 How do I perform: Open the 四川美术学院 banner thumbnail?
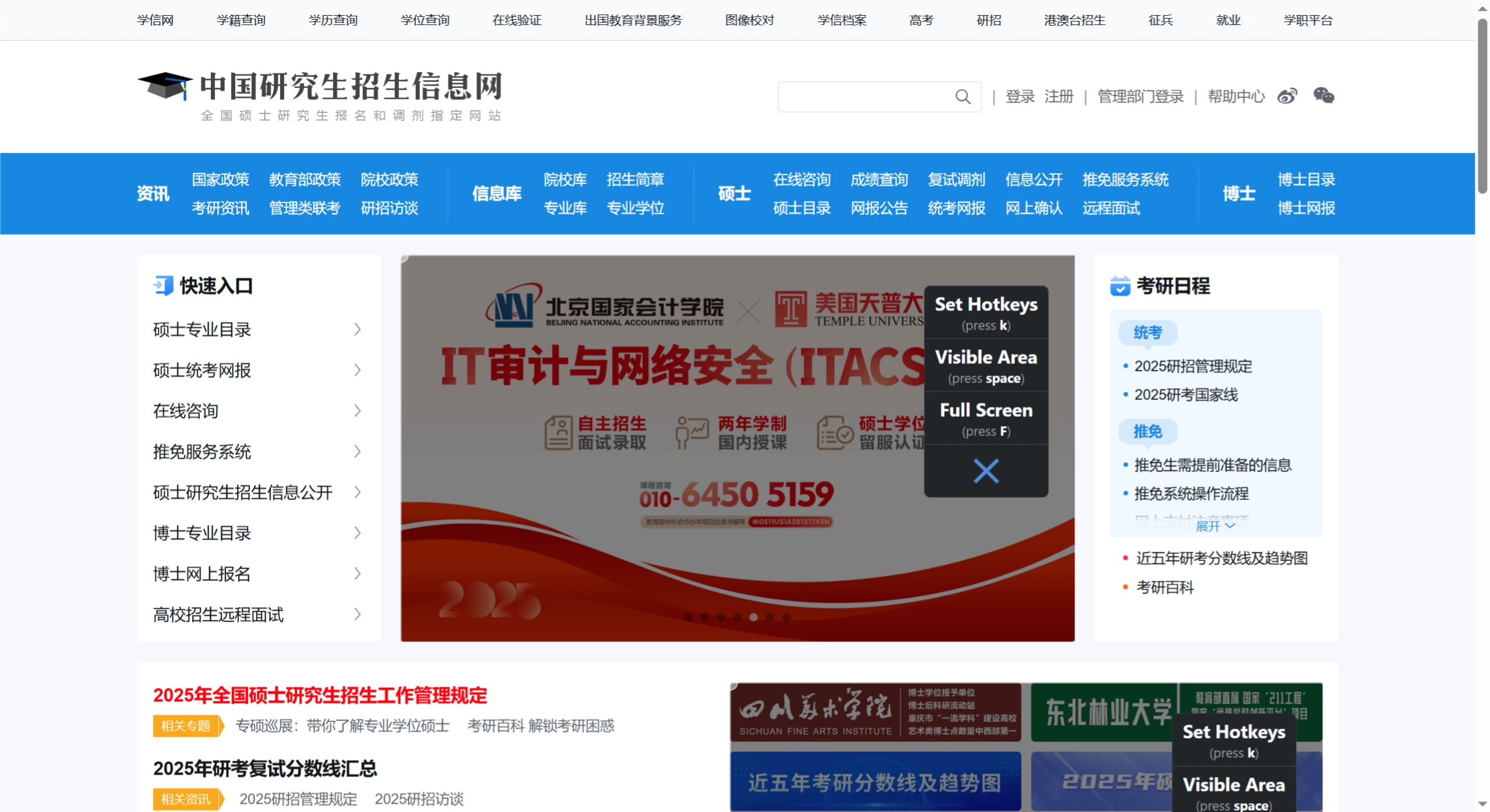(x=875, y=712)
